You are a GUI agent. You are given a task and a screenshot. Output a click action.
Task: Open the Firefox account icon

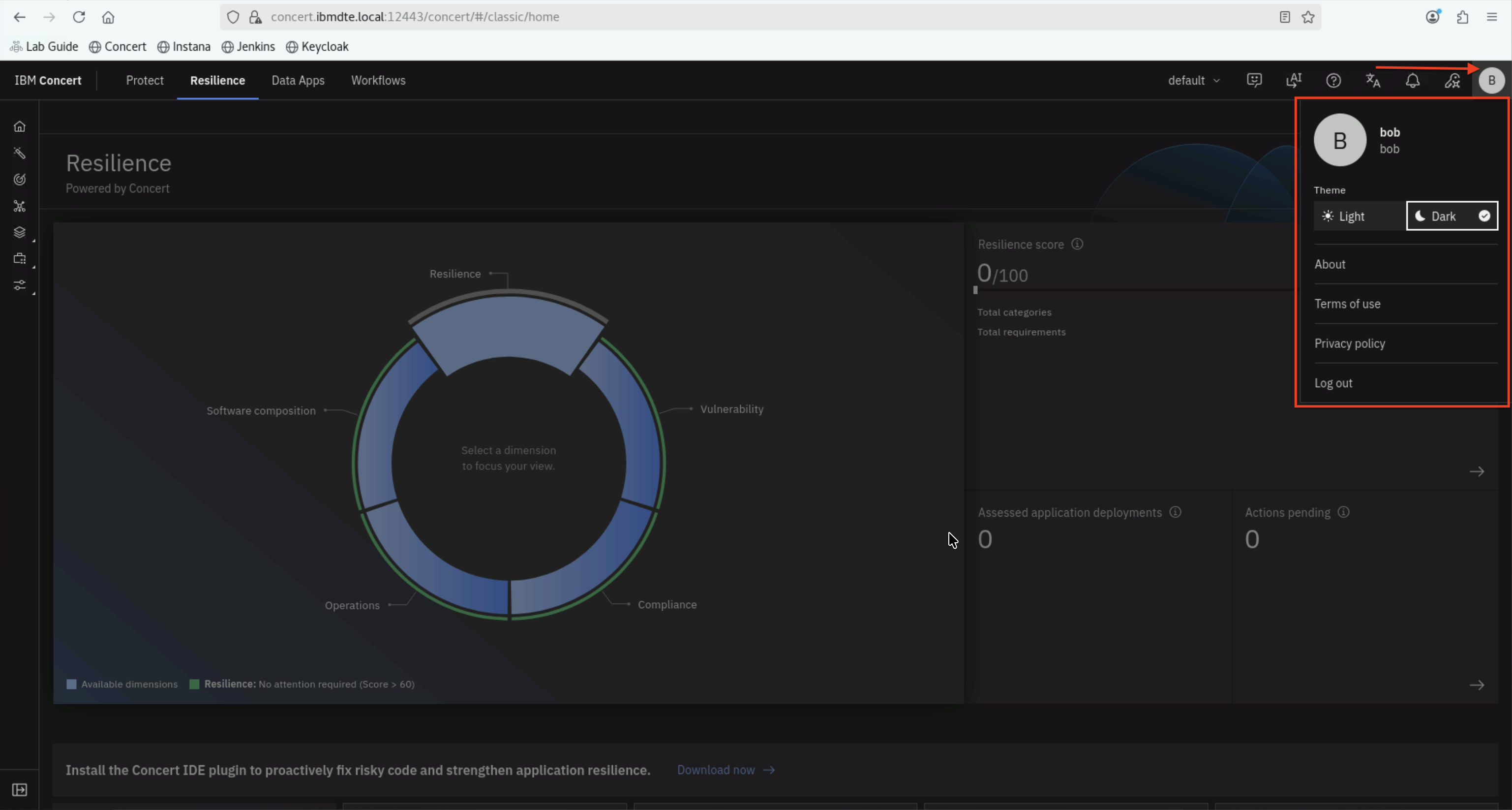point(1433,17)
